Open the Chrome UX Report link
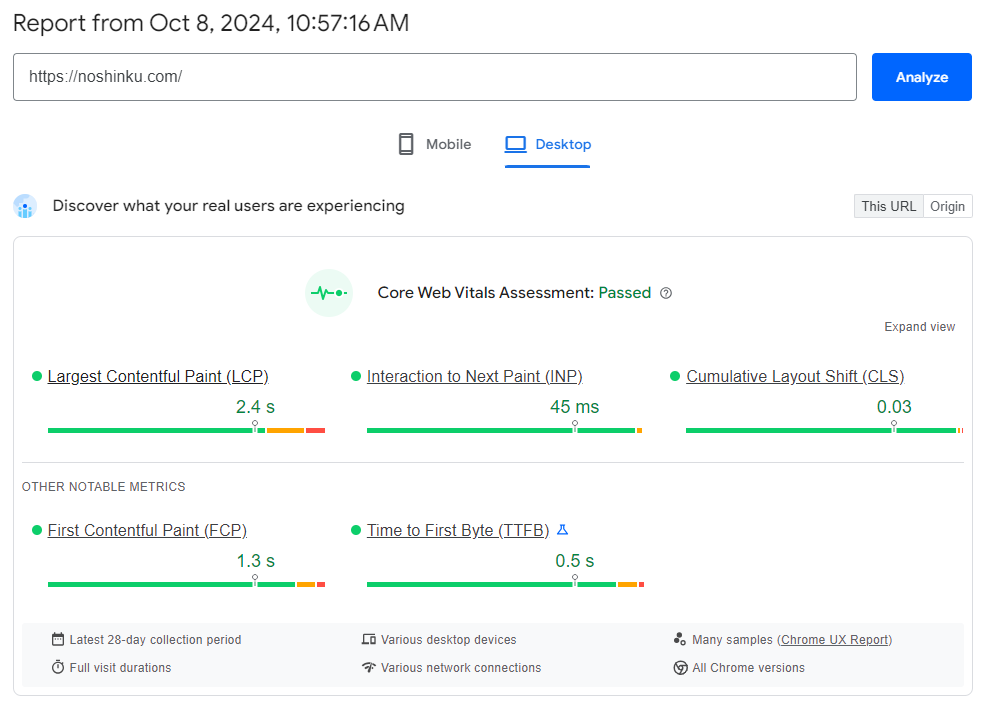Image resolution: width=996 pixels, height=707 pixels. (x=834, y=640)
